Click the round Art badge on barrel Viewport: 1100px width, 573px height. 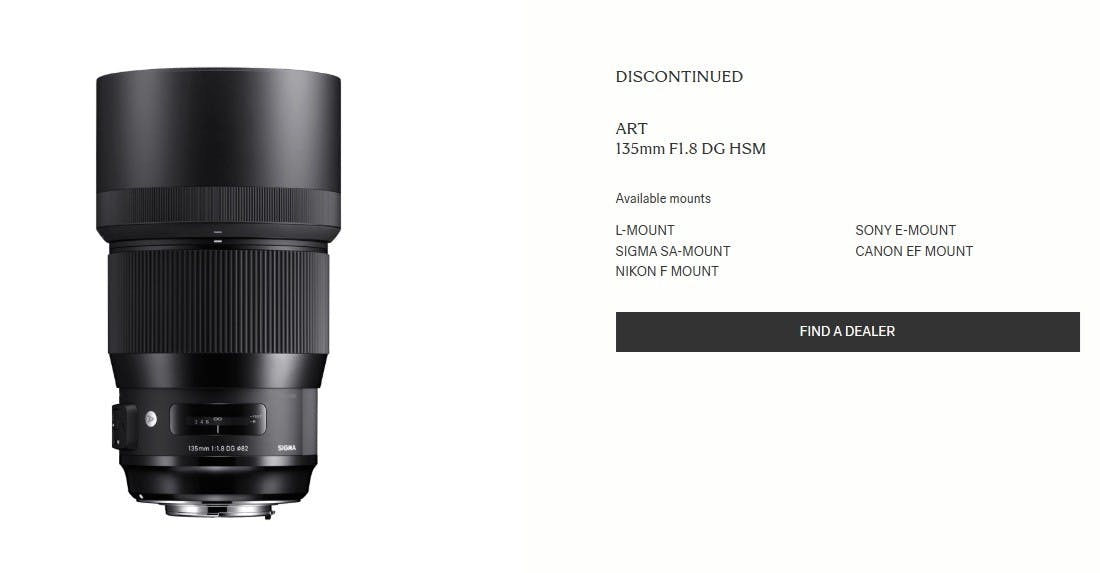click(151, 419)
